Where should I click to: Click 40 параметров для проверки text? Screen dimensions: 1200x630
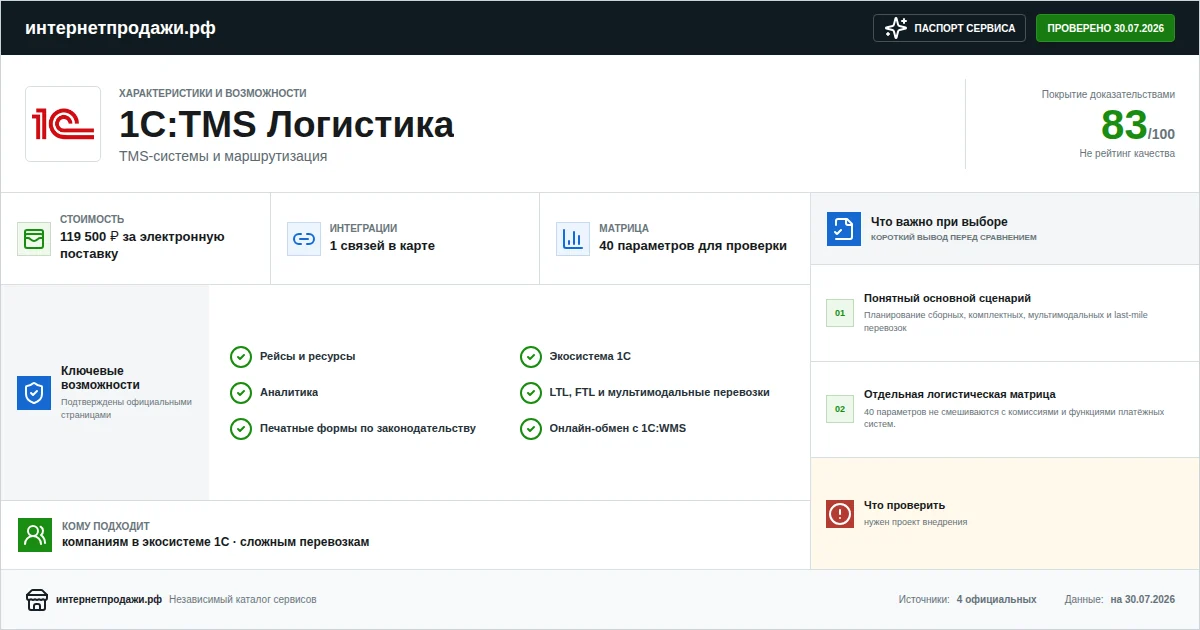[x=693, y=246]
